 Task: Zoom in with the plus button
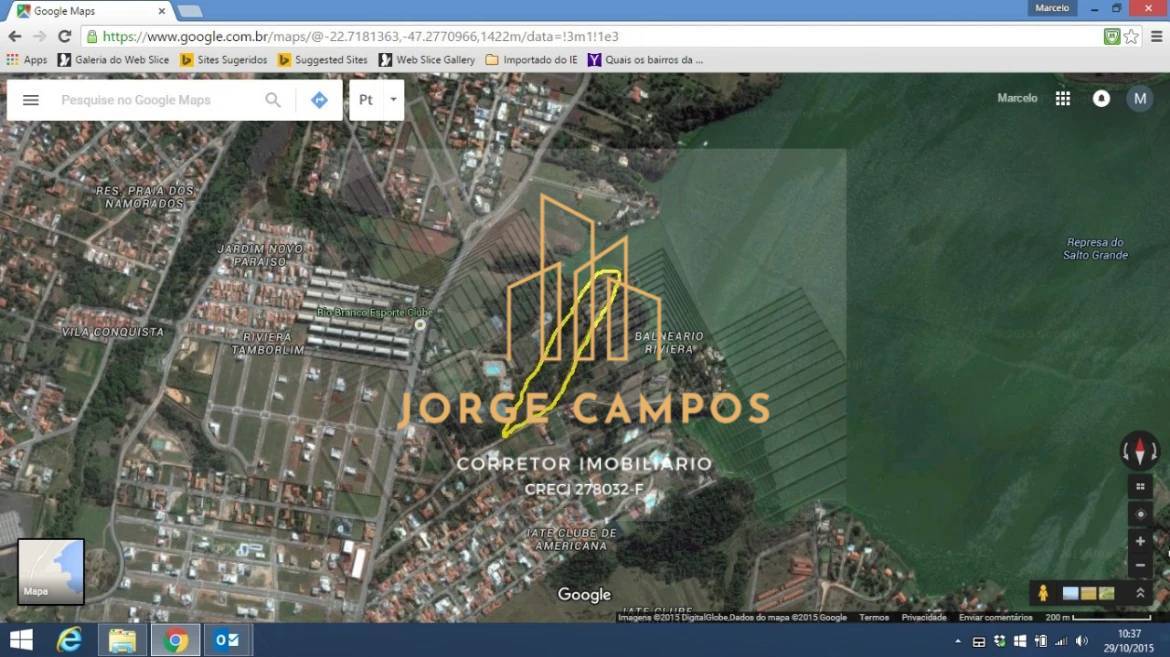pyautogui.click(x=1140, y=541)
